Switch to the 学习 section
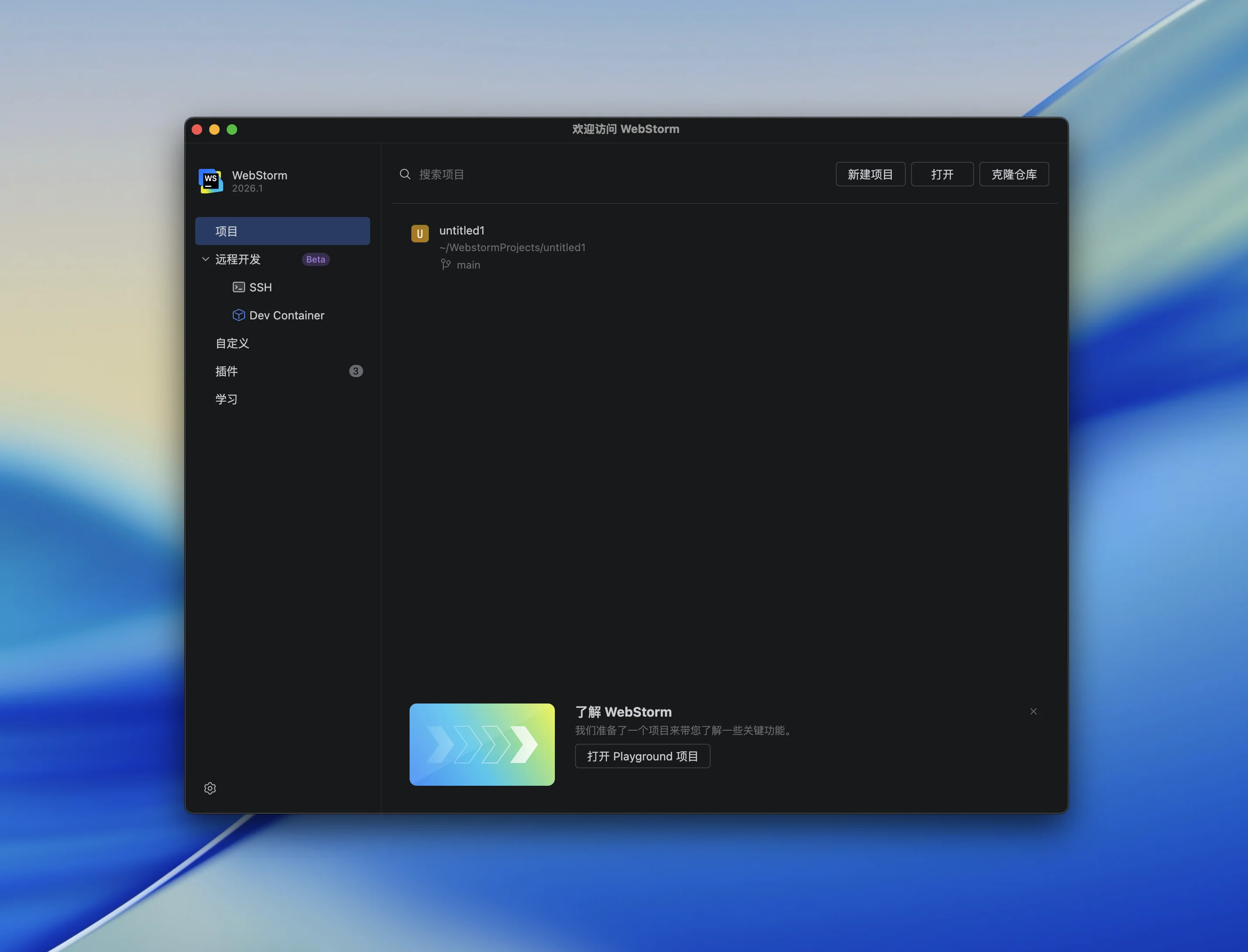Viewport: 1248px width, 952px height. [227, 399]
